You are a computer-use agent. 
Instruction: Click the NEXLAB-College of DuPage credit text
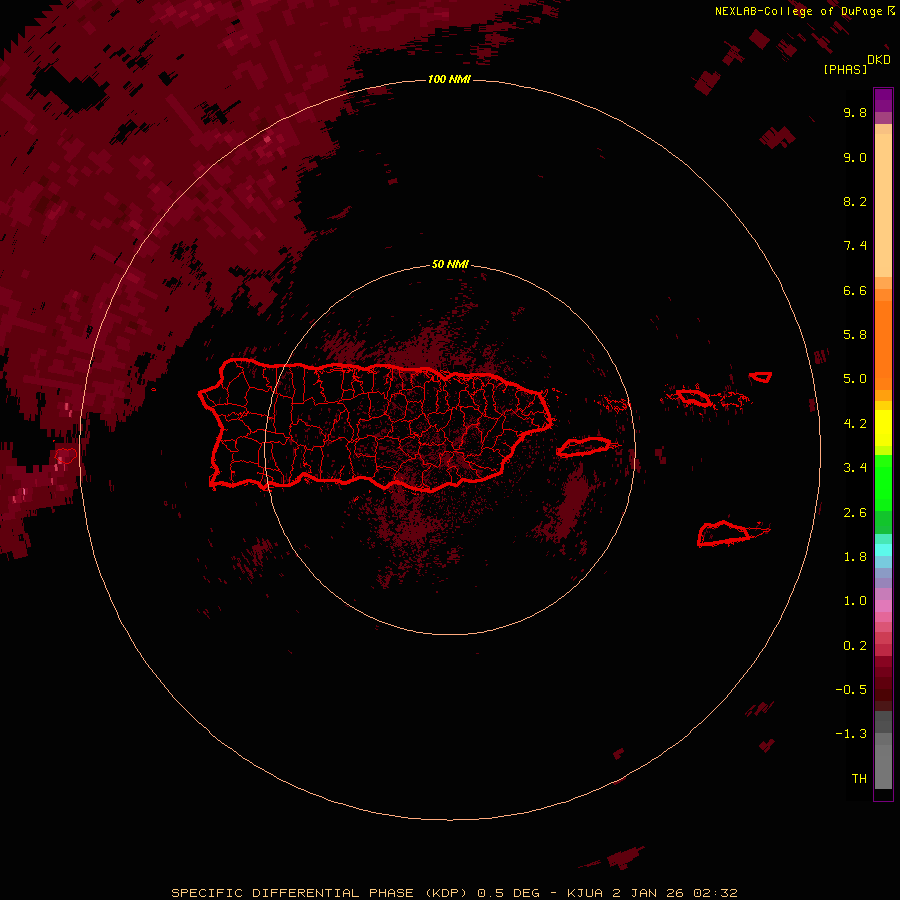point(798,11)
